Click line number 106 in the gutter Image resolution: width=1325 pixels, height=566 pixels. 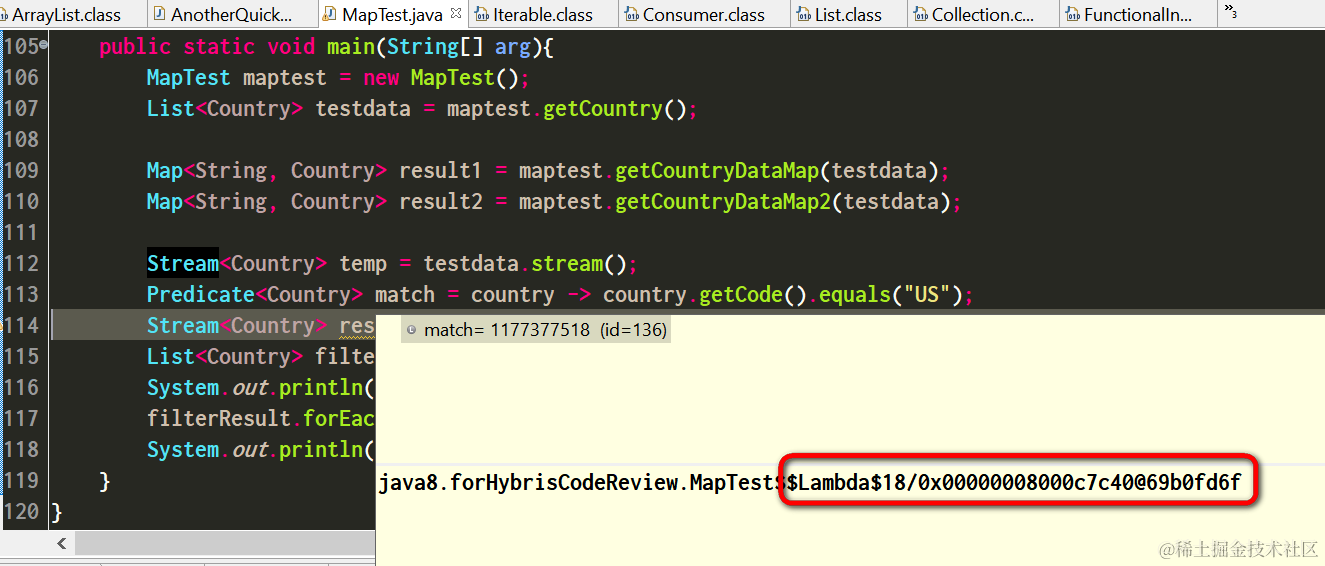(20, 77)
